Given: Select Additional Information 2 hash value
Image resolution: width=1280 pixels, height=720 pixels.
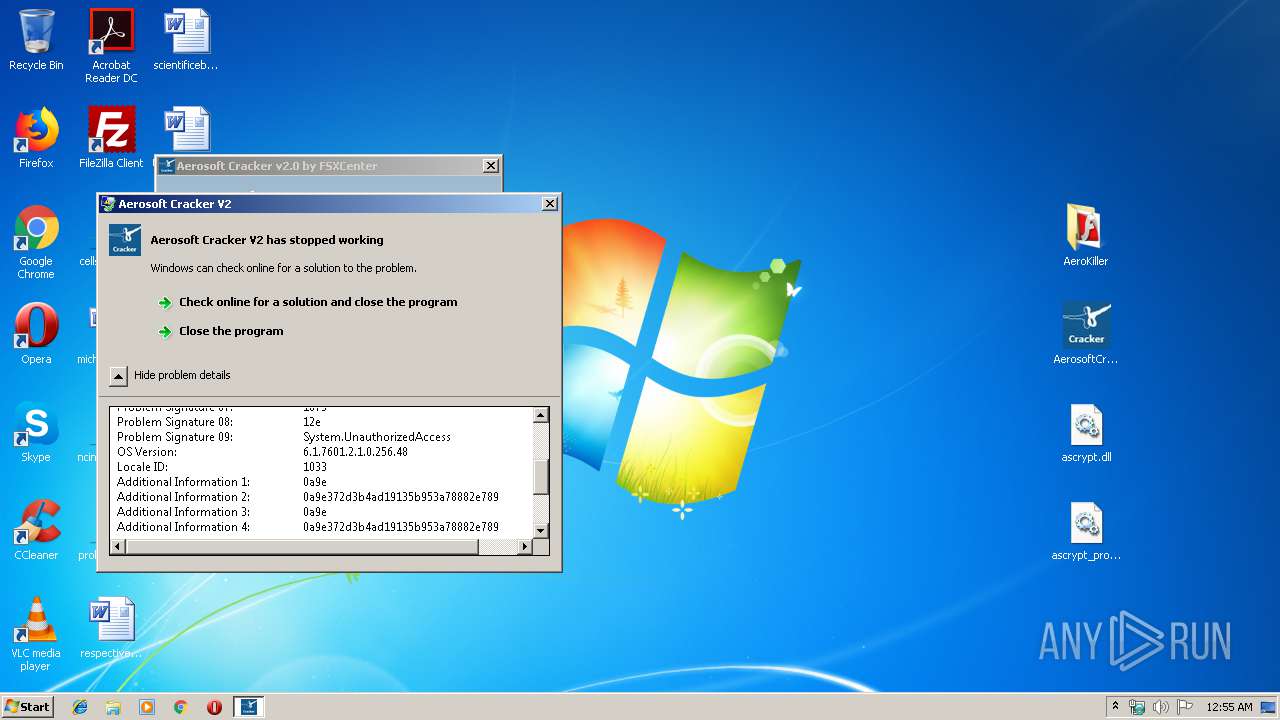Looking at the screenshot, I should 401,497.
